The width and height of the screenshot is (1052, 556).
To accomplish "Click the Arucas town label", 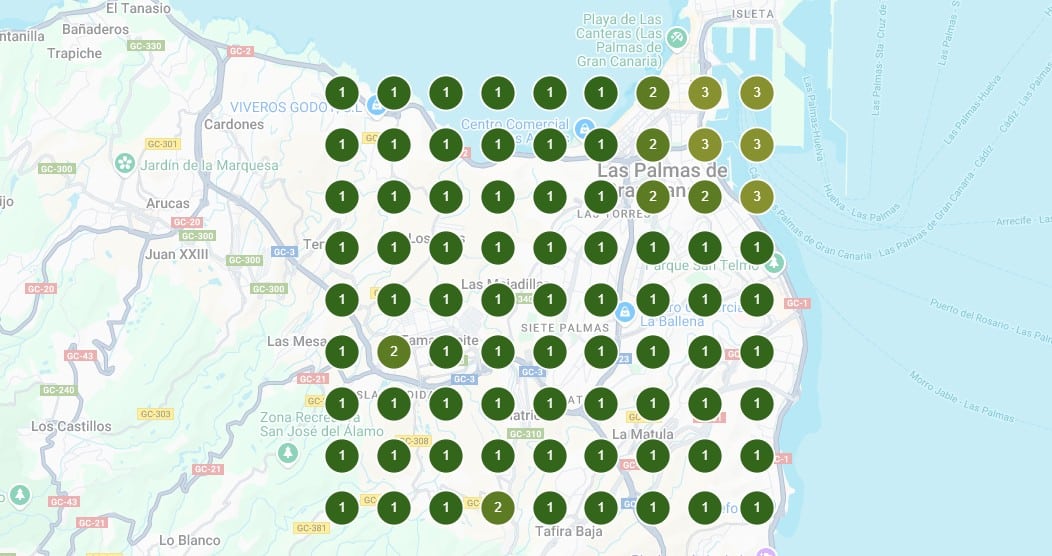I will point(168,203).
